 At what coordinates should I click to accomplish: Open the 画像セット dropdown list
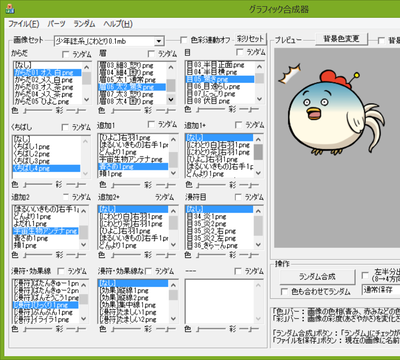tap(159, 41)
